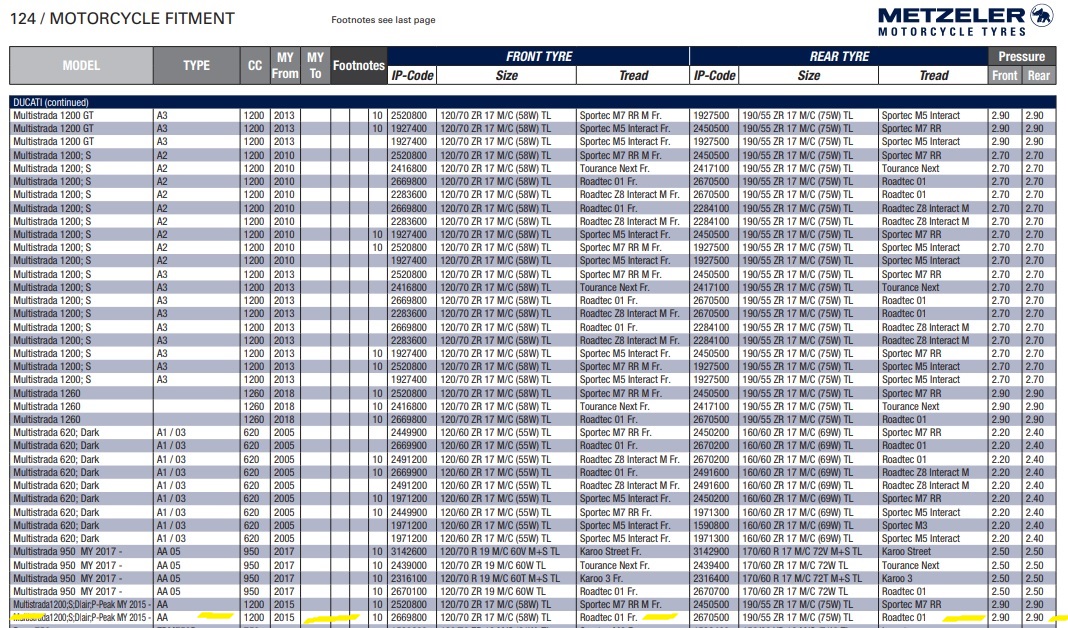Click the page title '124 / MOTORCYCLE FITMENT'

(123, 18)
